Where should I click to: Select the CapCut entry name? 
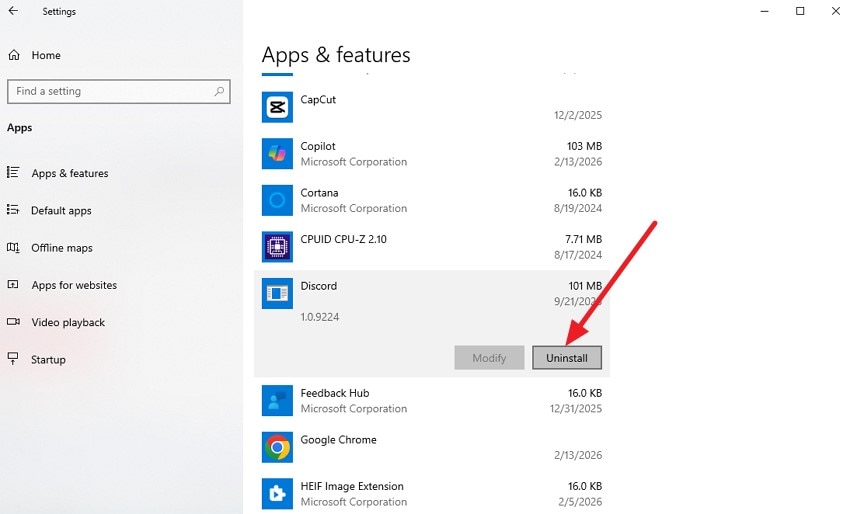318,100
